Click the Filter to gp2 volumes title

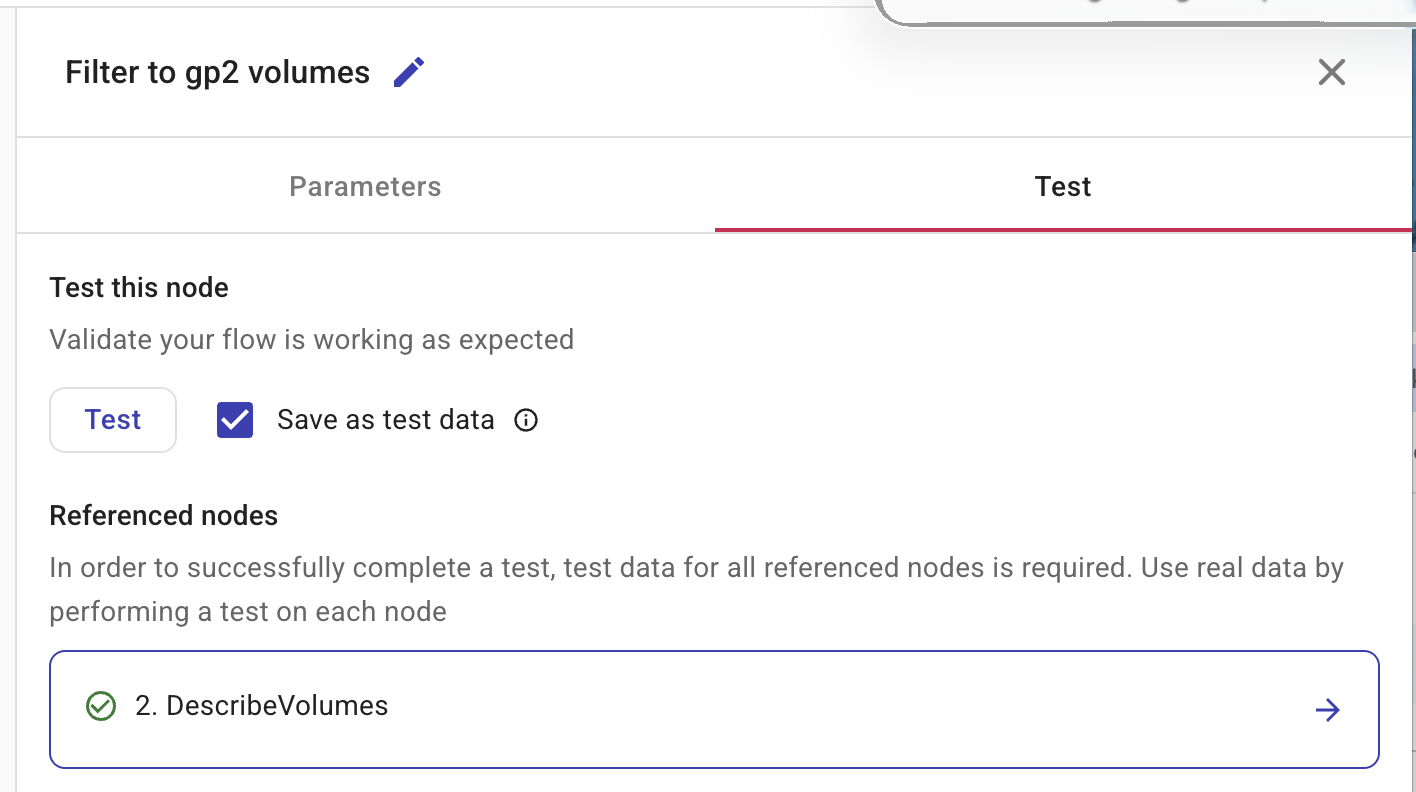tap(217, 73)
